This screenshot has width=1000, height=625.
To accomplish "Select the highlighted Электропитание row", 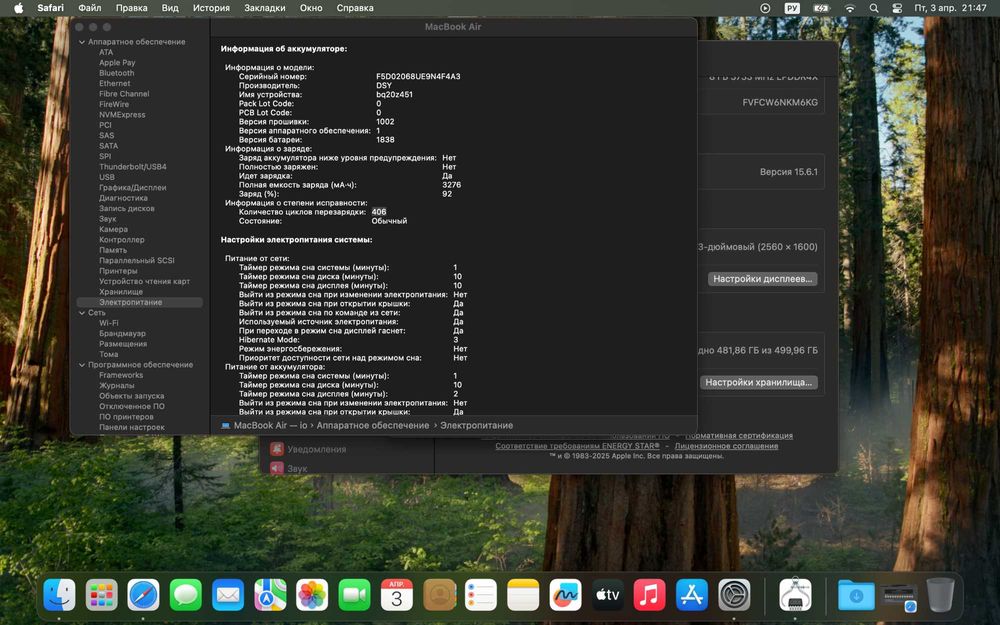I will coord(140,302).
